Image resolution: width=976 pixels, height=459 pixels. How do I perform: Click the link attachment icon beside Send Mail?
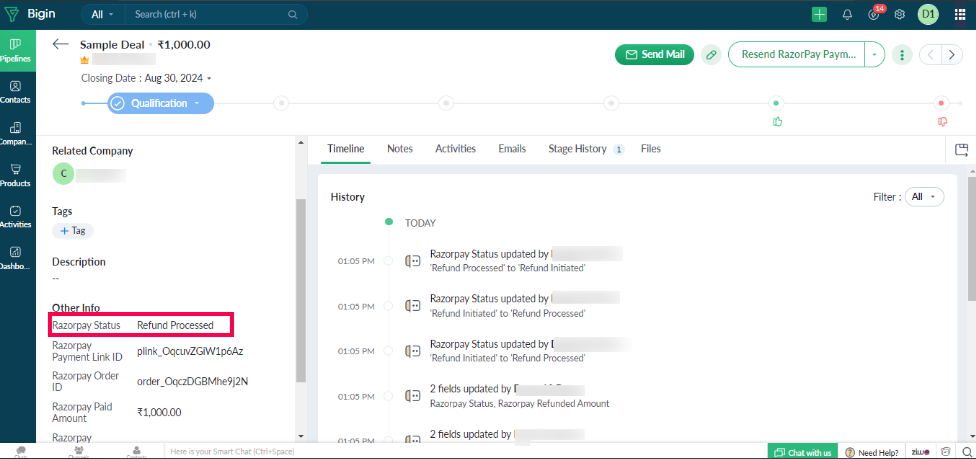(x=711, y=55)
